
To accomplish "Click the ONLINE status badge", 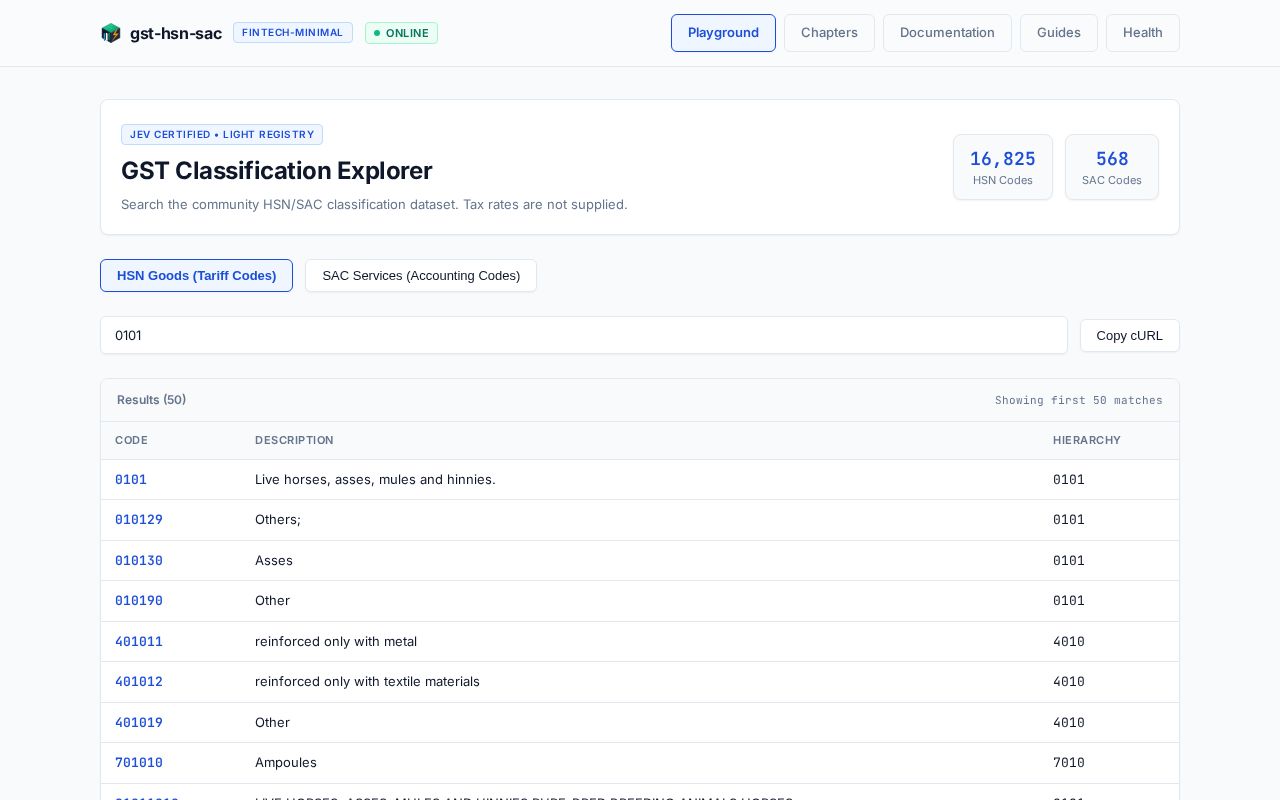I will [401, 33].
